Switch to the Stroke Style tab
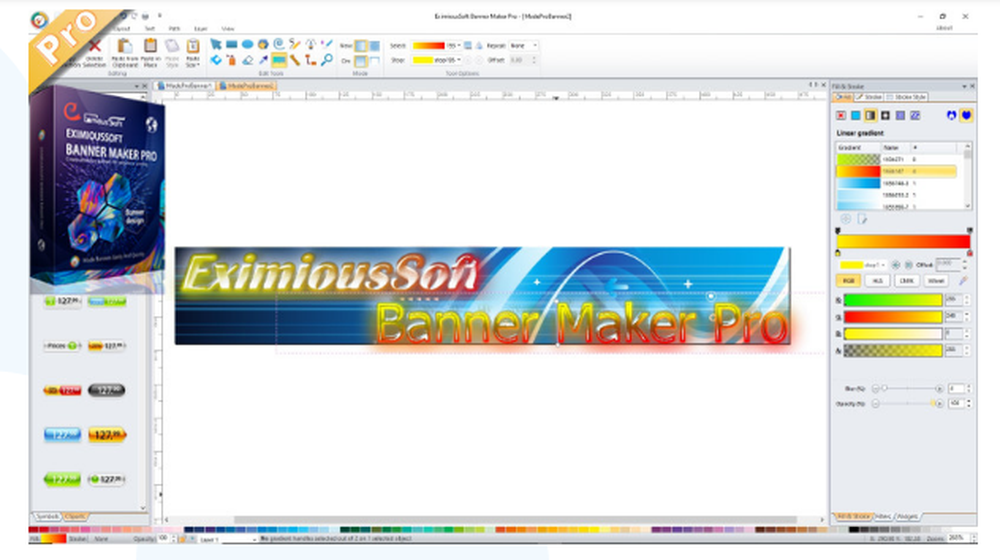1000x560 pixels. [x=907, y=97]
